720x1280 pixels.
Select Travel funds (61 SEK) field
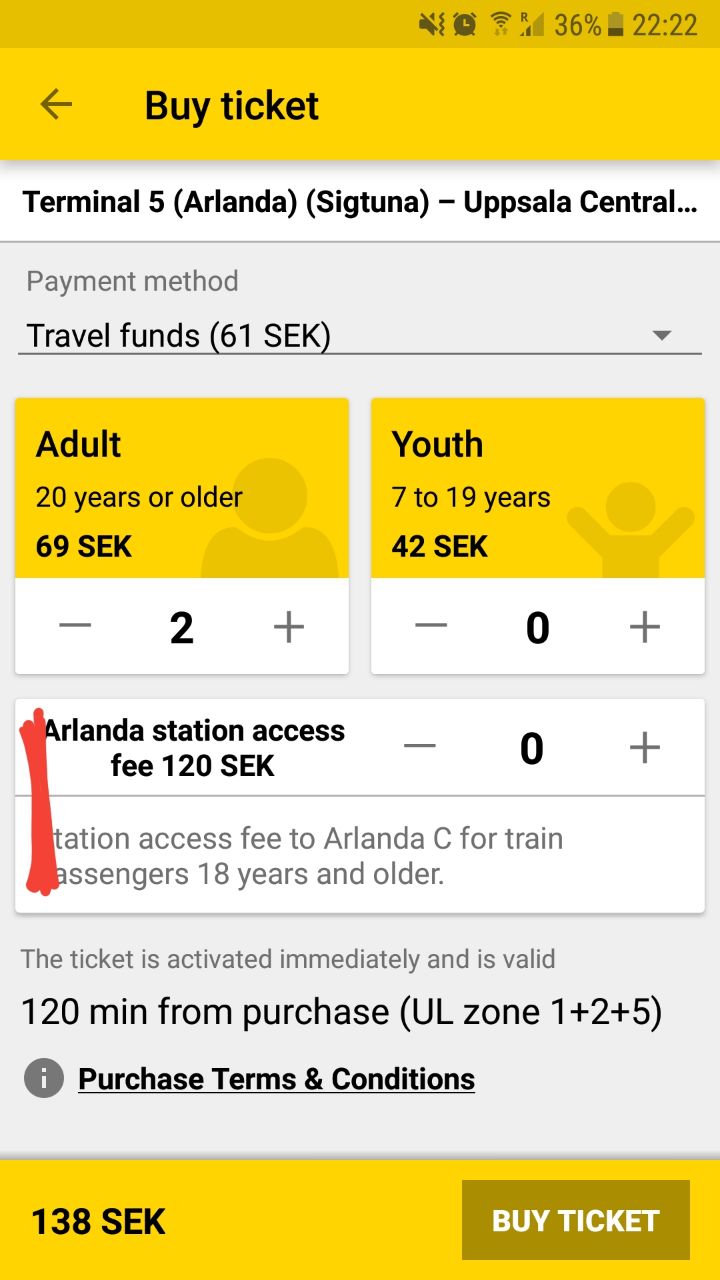click(x=180, y=336)
